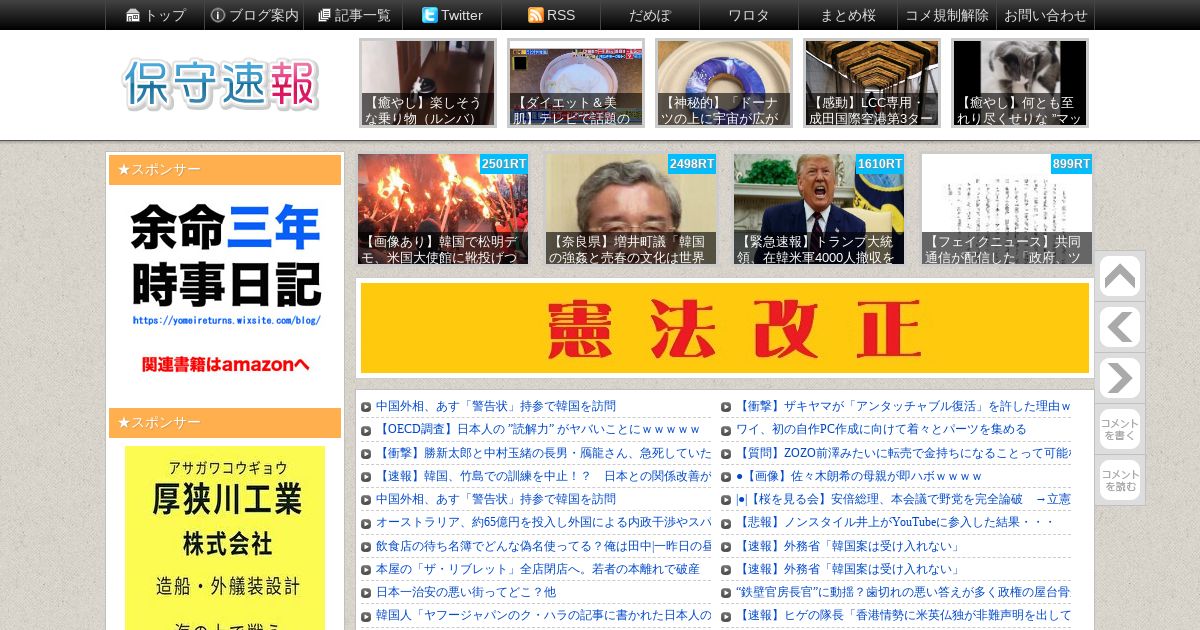Open first 中国外相、あす「警告状」持参 link
This screenshot has width=1200, height=630.
(x=496, y=406)
